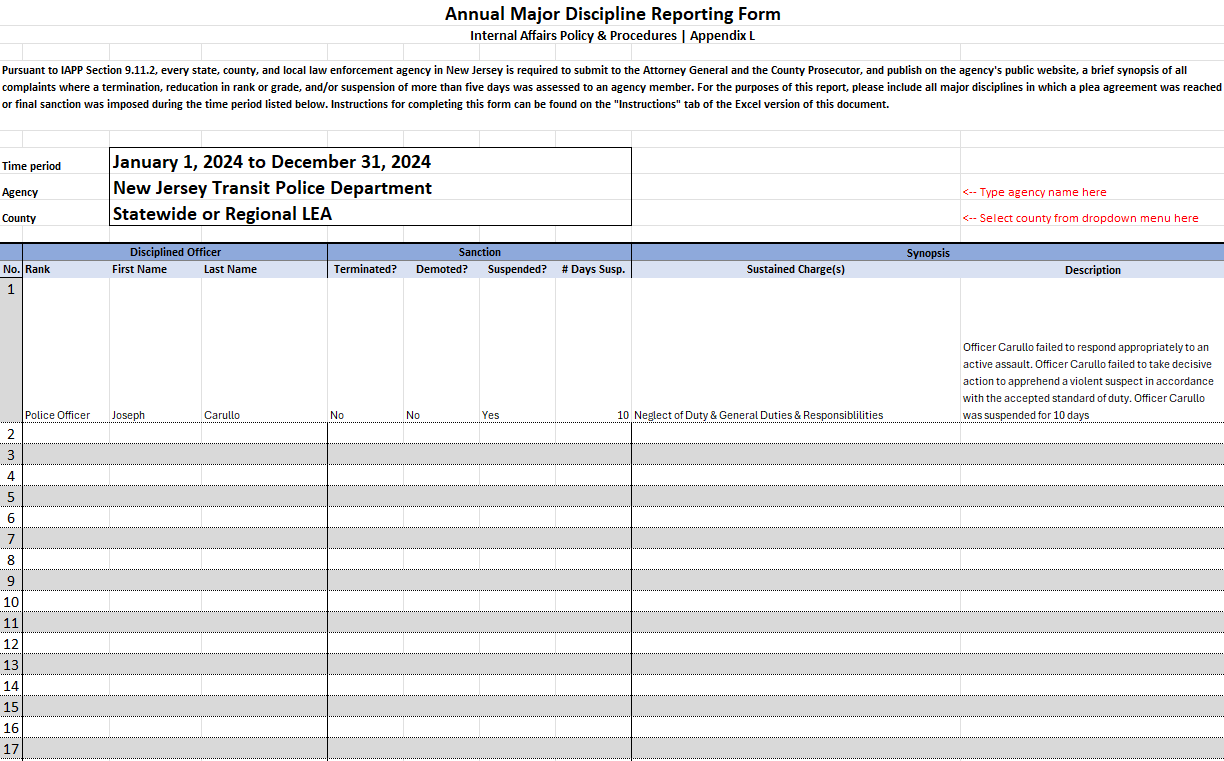Select the # Days Susp. header

click(x=593, y=269)
